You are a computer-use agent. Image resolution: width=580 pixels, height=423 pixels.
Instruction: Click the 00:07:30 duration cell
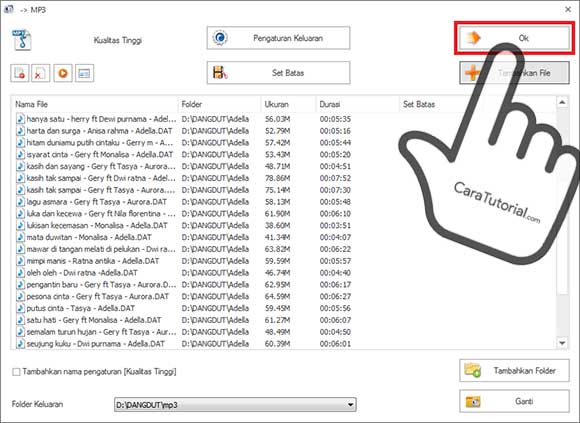point(335,190)
